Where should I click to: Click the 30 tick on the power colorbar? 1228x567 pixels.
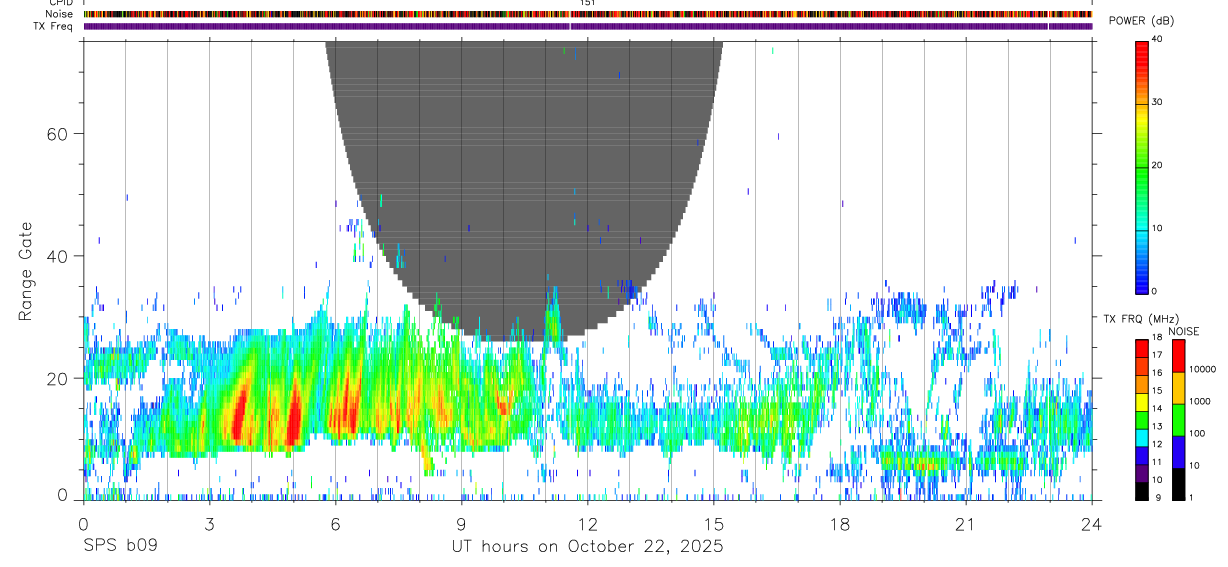tap(1158, 102)
